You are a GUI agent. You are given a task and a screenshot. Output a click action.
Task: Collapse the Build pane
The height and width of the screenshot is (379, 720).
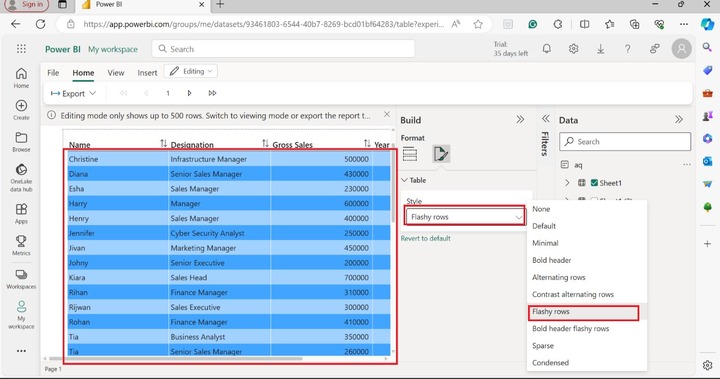[x=520, y=119]
